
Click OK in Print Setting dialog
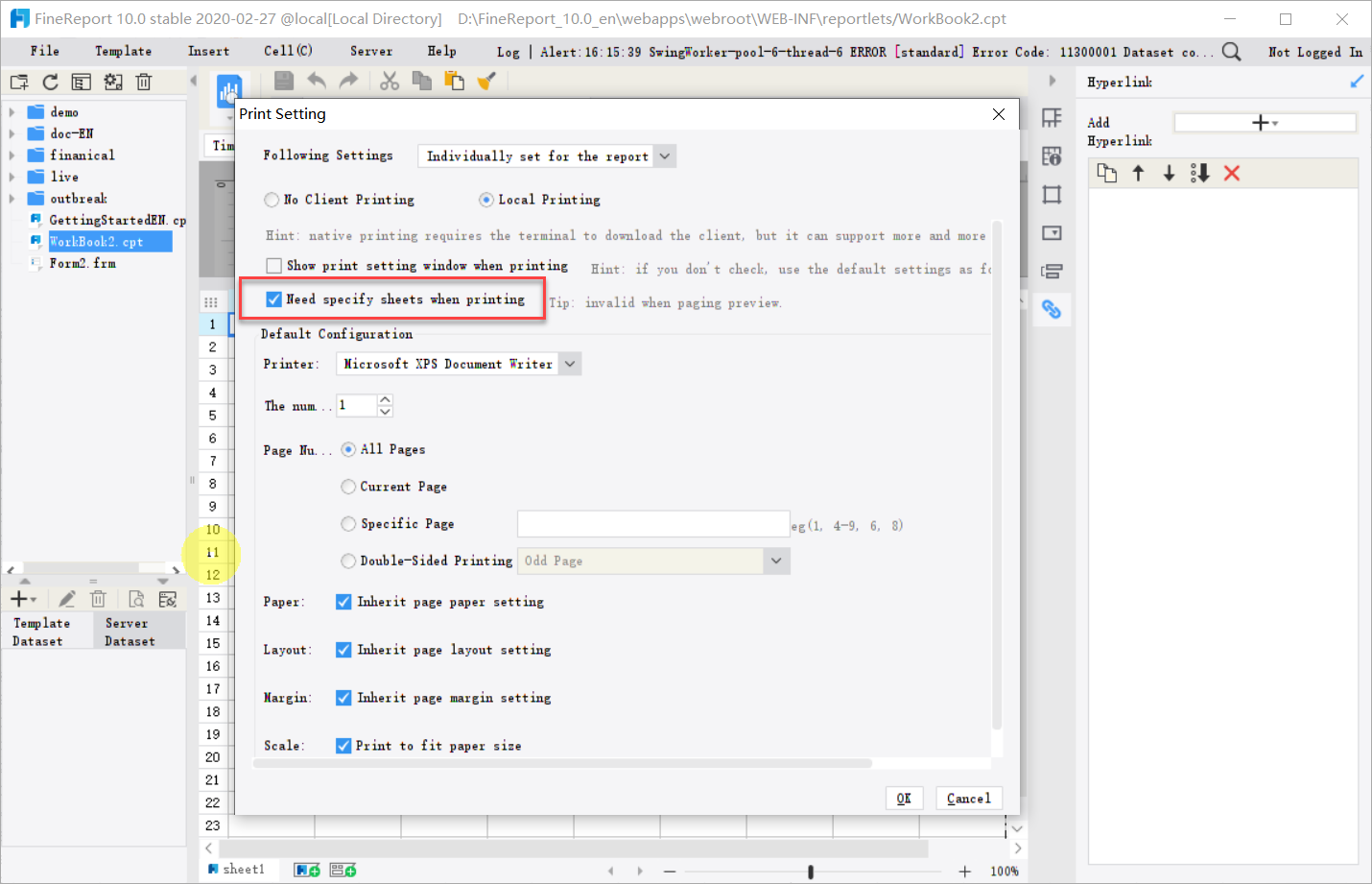(904, 799)
